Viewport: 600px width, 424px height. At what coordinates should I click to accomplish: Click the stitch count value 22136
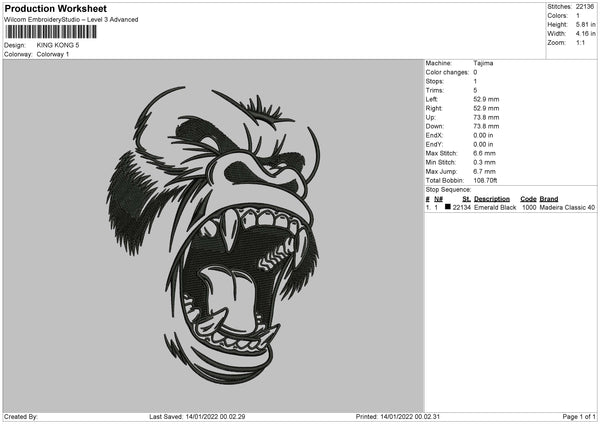tap(585, 7)
